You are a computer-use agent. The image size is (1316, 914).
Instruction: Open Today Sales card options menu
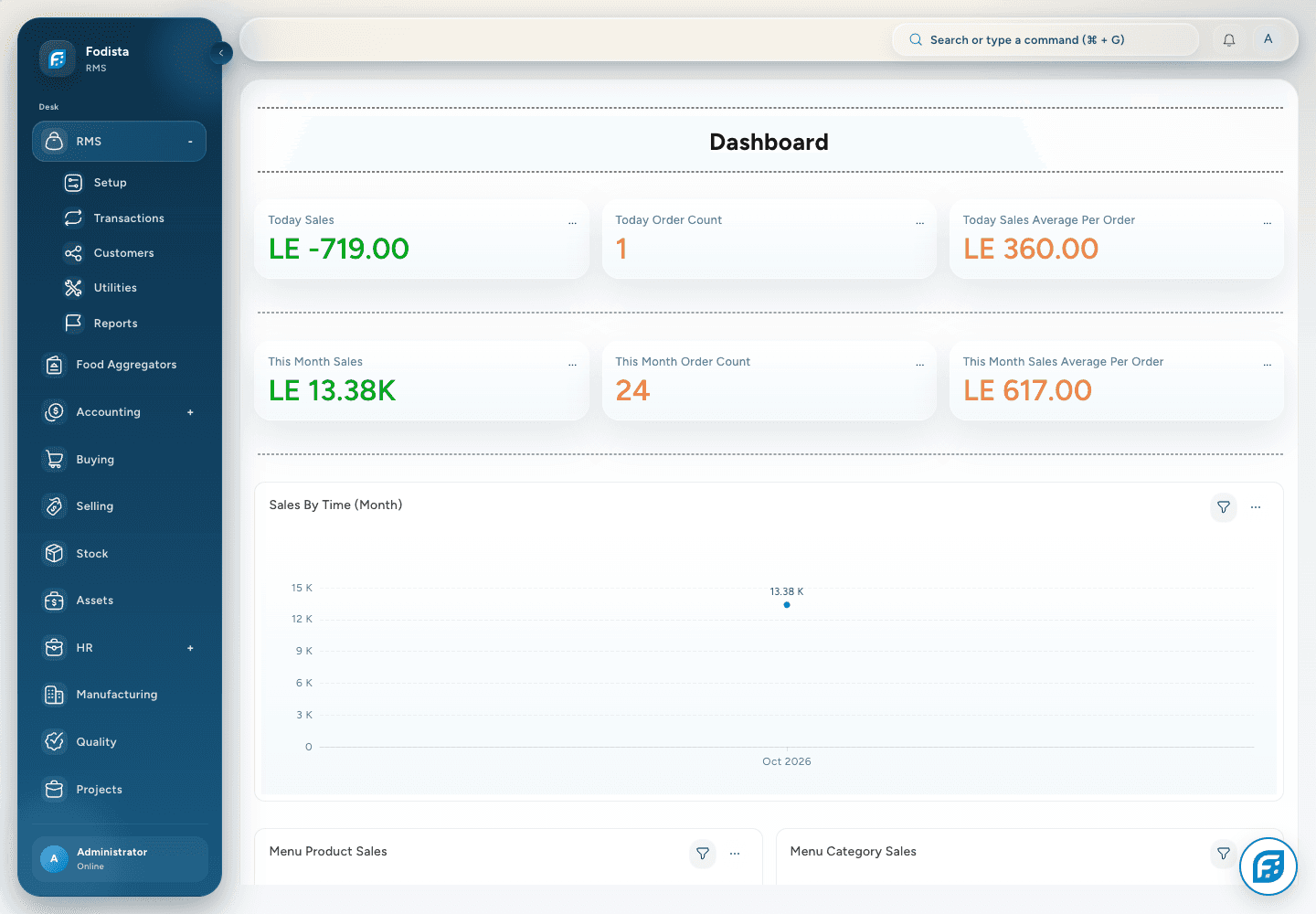572,222
